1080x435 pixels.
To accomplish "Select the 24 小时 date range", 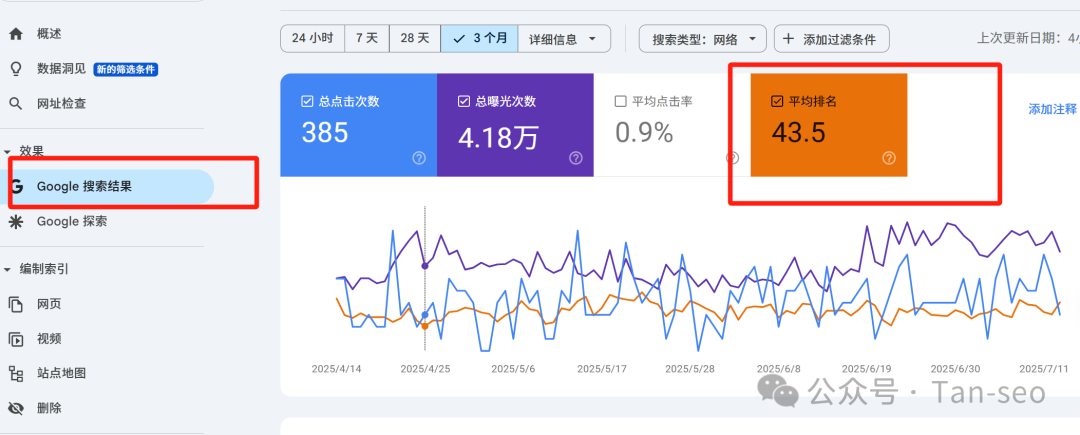I will 313,39.
